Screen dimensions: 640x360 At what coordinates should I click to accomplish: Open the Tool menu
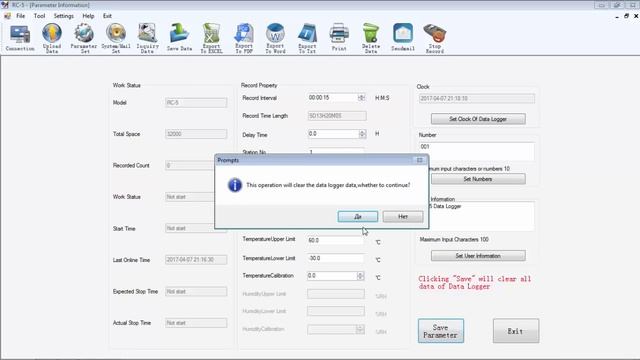pos(39,16)
